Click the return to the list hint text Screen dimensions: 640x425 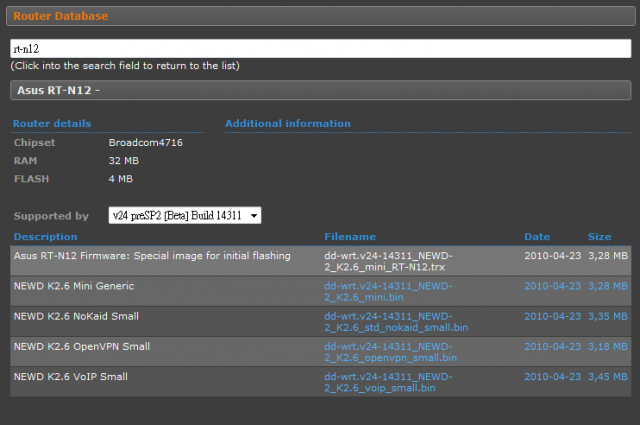(124, 65)
